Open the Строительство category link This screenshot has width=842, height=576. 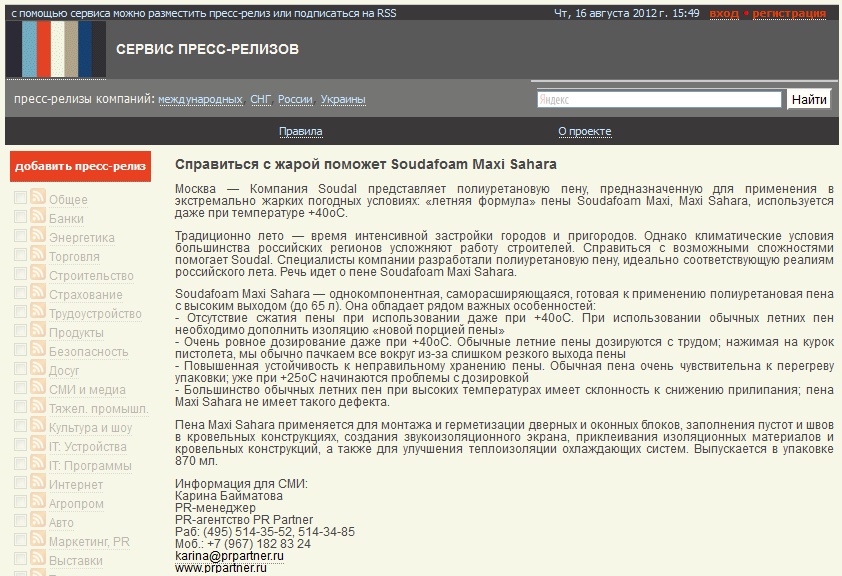pos(91,276)
